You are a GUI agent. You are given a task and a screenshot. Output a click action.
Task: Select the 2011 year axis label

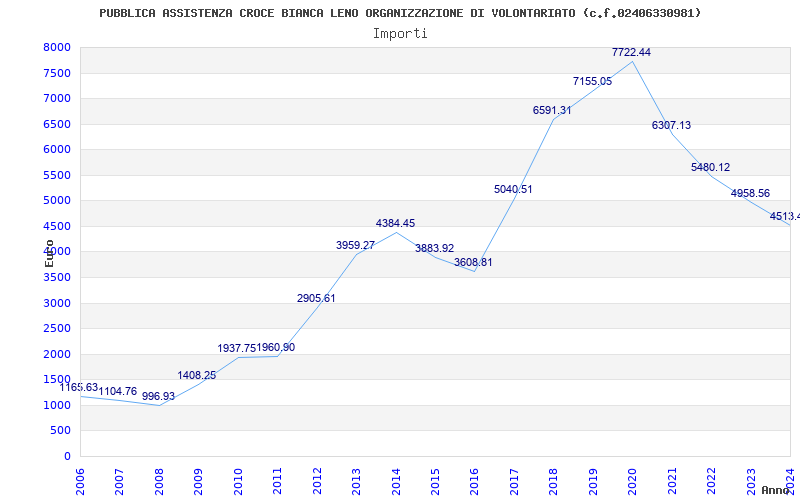point(278,481)
